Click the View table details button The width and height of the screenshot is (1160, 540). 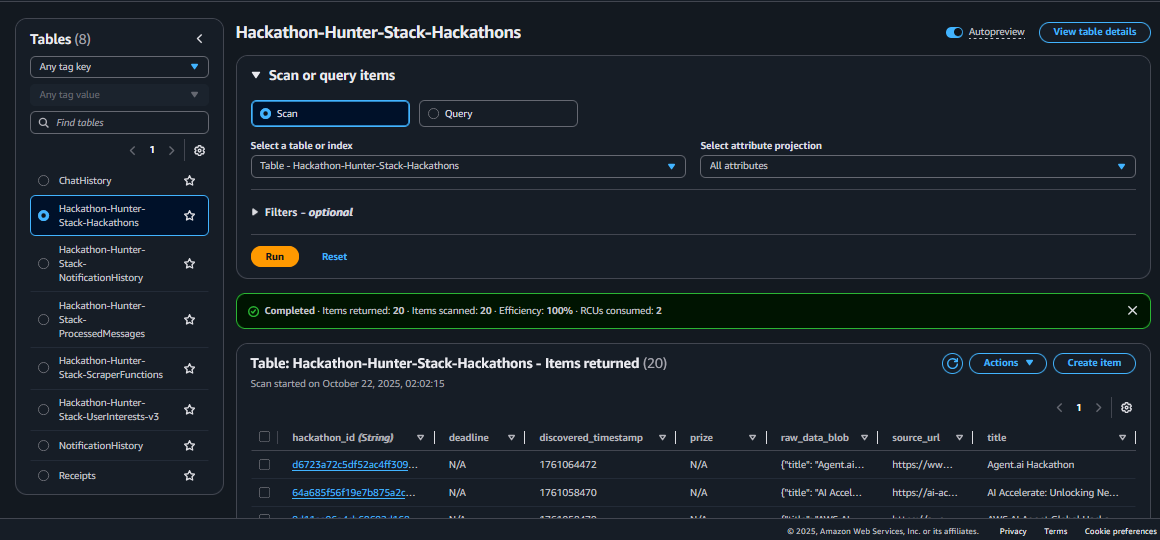(1094, 32)
